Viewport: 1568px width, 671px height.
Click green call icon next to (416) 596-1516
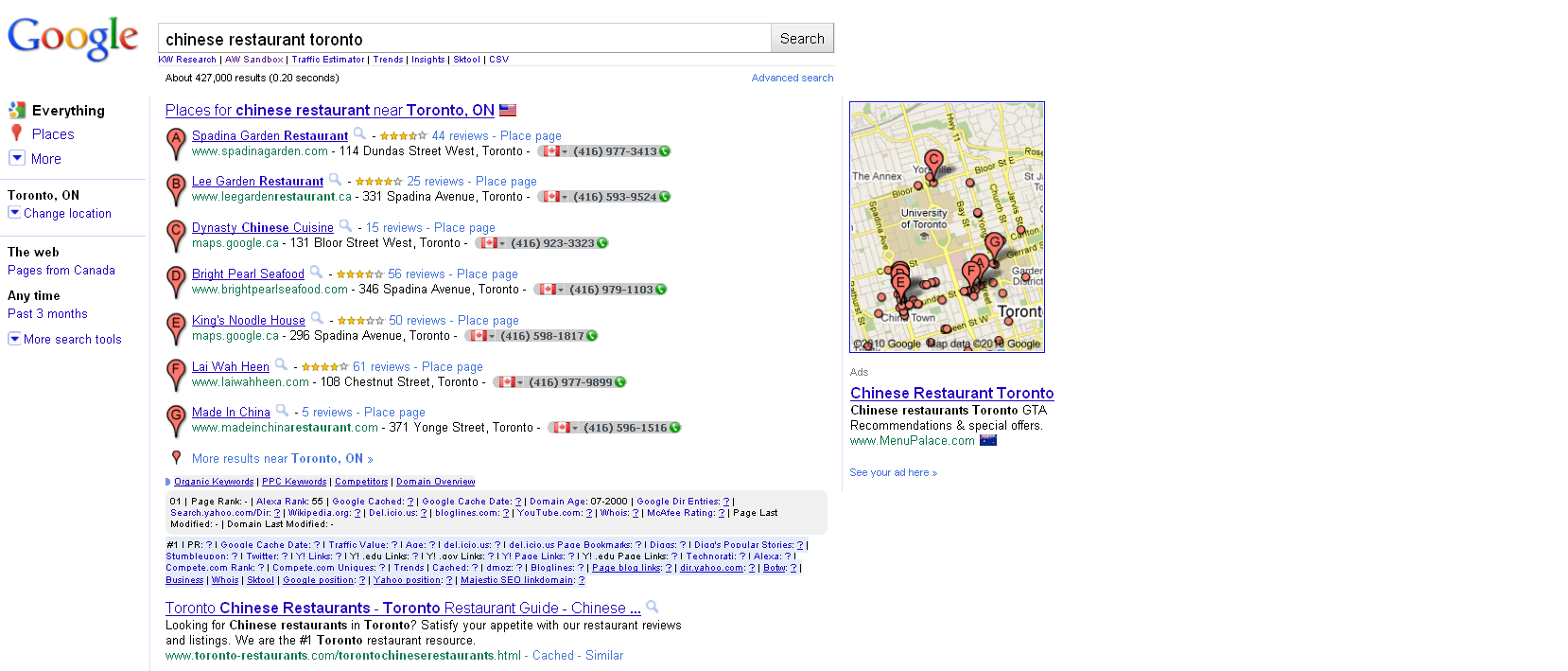(x=675, y=428)
